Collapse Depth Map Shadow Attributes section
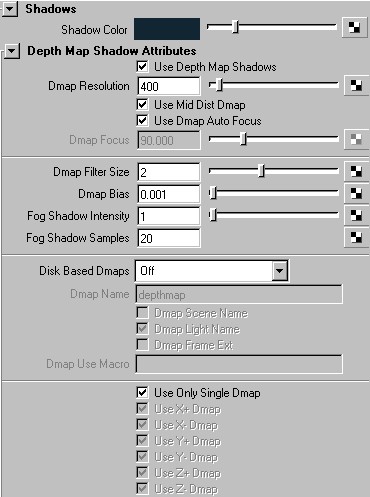Screen dimensions: 370x497 click(12, 51)
